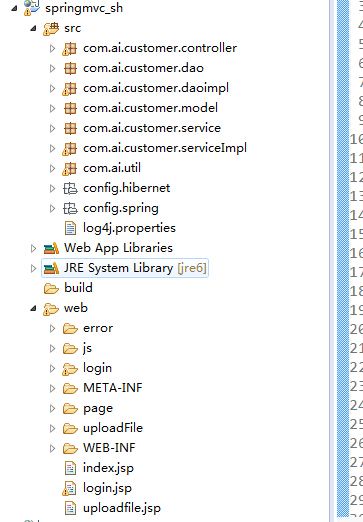363x522 pixels.
Task: Click the springmvc_sh project icon
Action: pyautogui.click(x=32, y=7)
